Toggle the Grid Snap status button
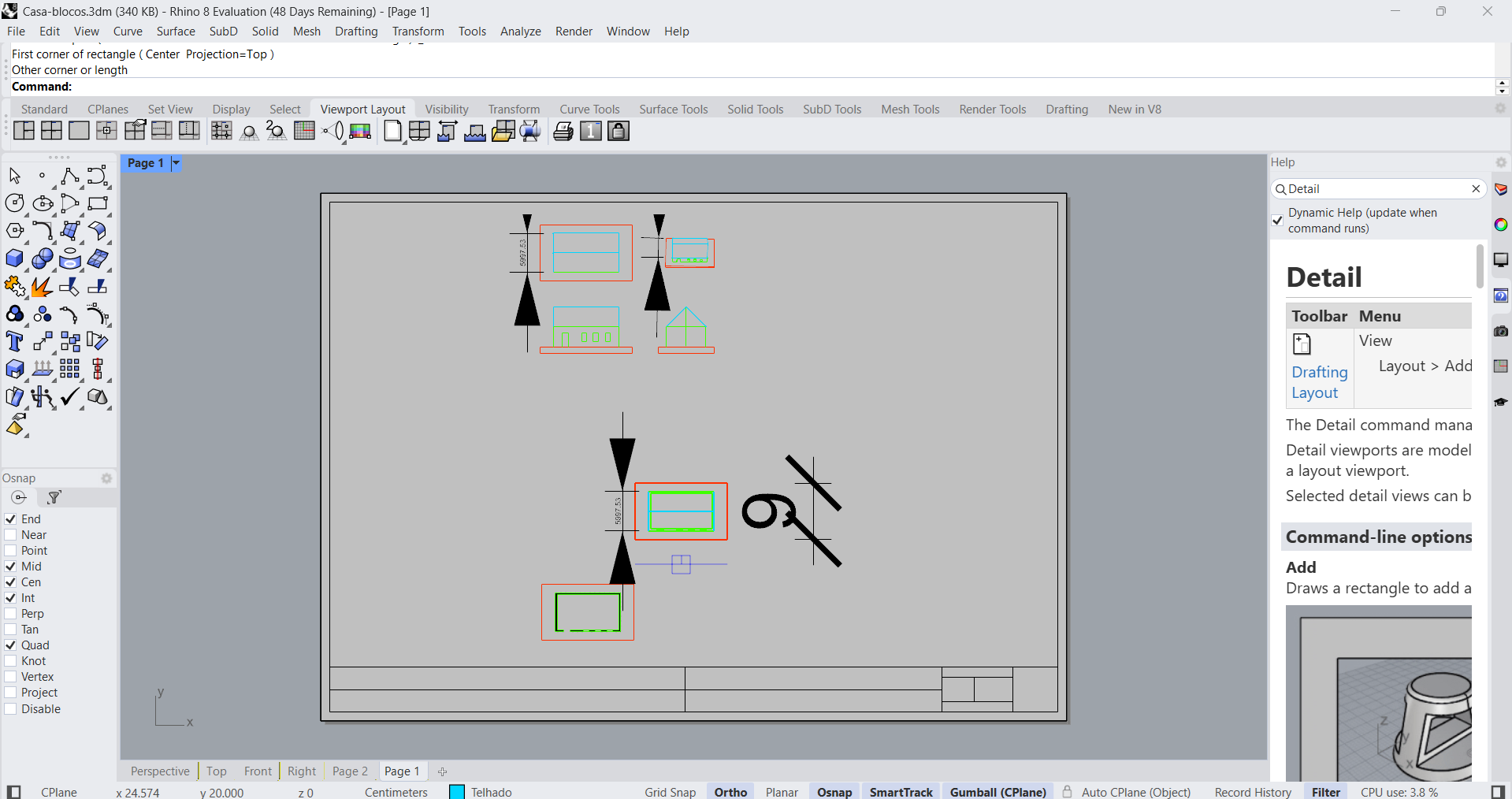 670,792
